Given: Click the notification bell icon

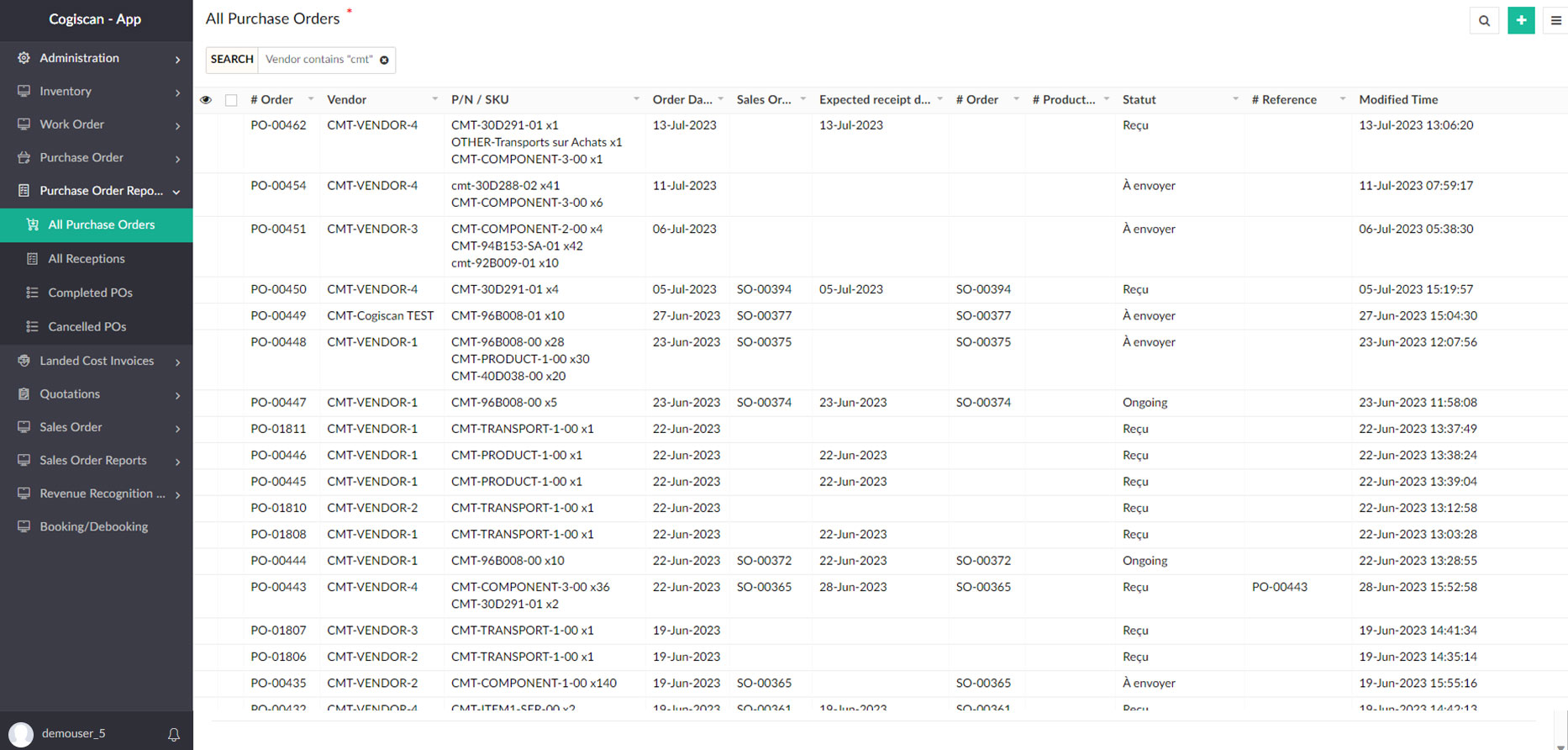Looking at the screenshot, I should [x=174, y=734].
